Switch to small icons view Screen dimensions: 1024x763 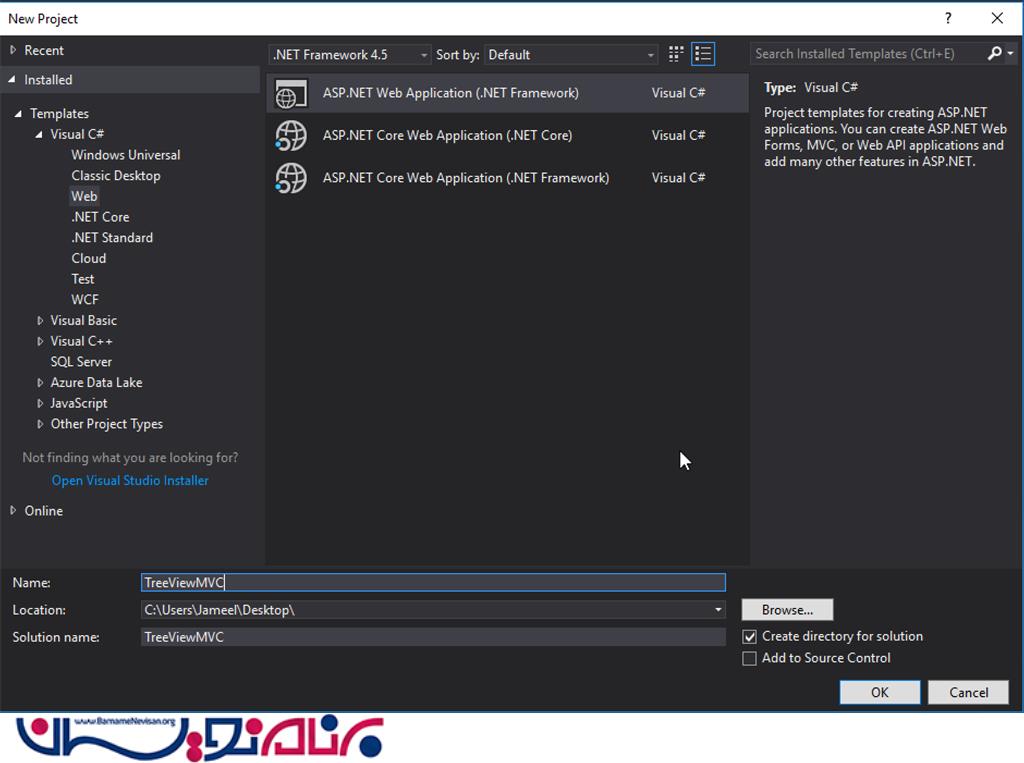676,54
